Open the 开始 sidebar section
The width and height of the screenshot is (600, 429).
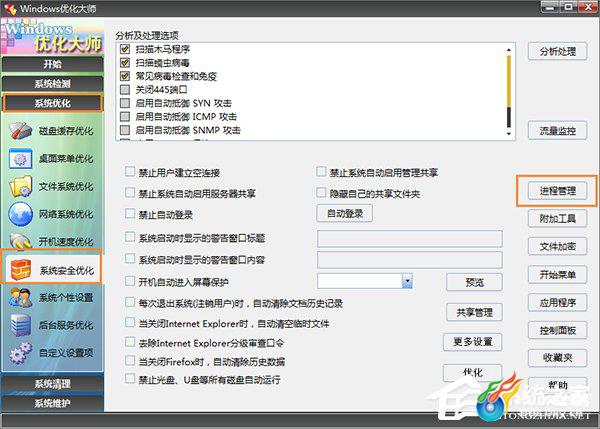click(x=52, y=64)
